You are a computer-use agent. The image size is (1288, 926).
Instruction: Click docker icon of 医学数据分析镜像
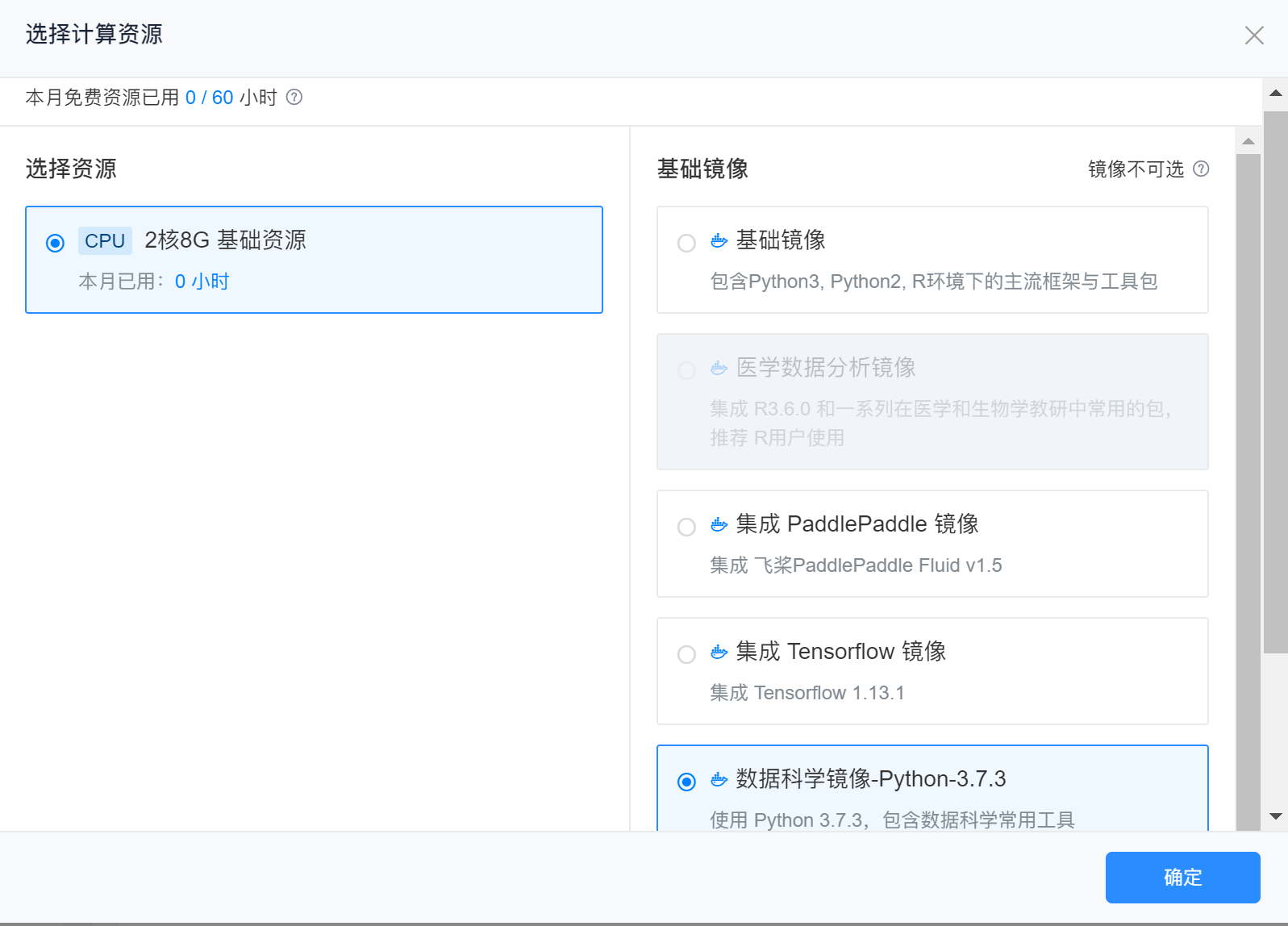[x=719, y=368]
